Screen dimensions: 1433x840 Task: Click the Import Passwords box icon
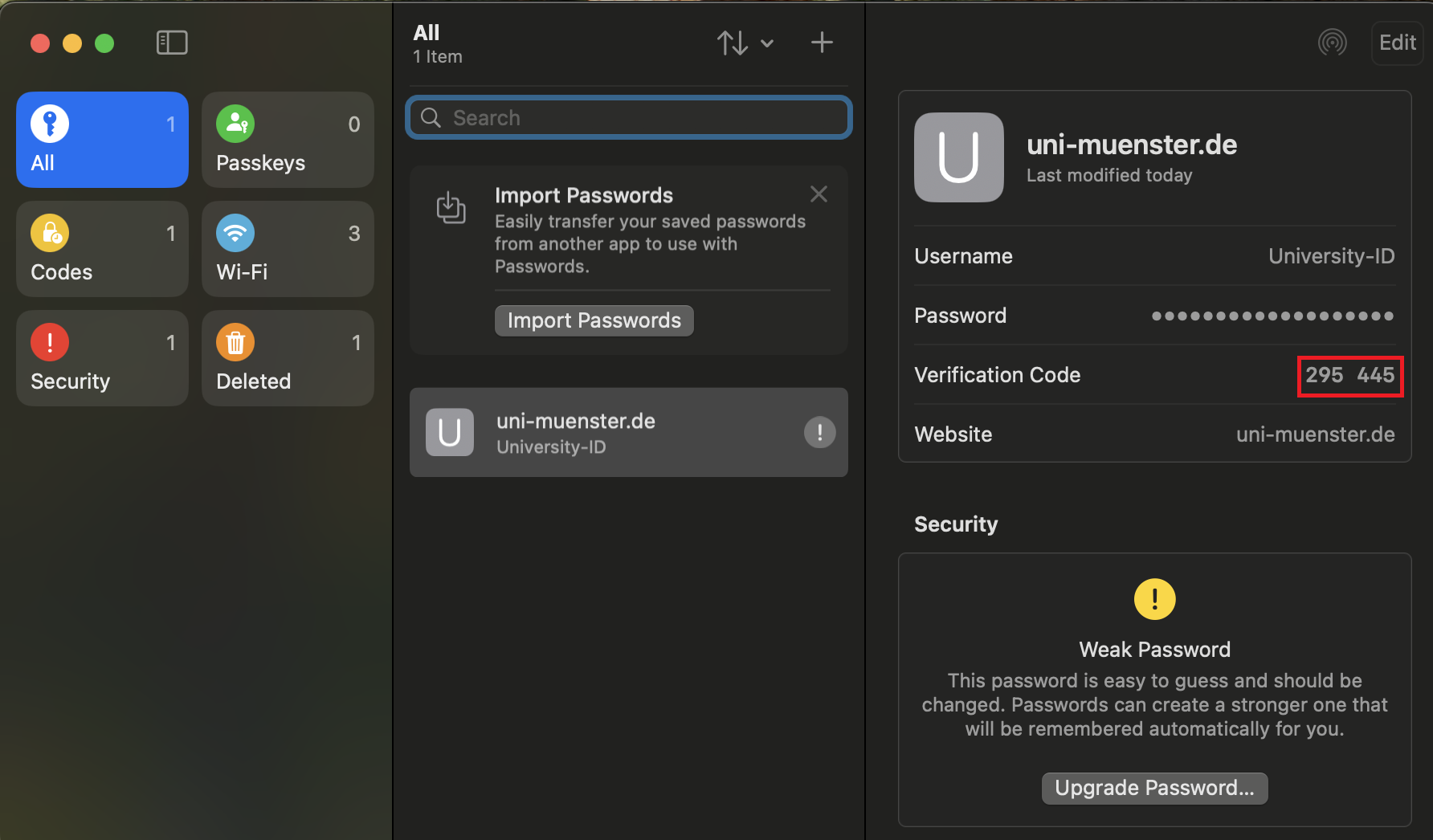[451, 208]
